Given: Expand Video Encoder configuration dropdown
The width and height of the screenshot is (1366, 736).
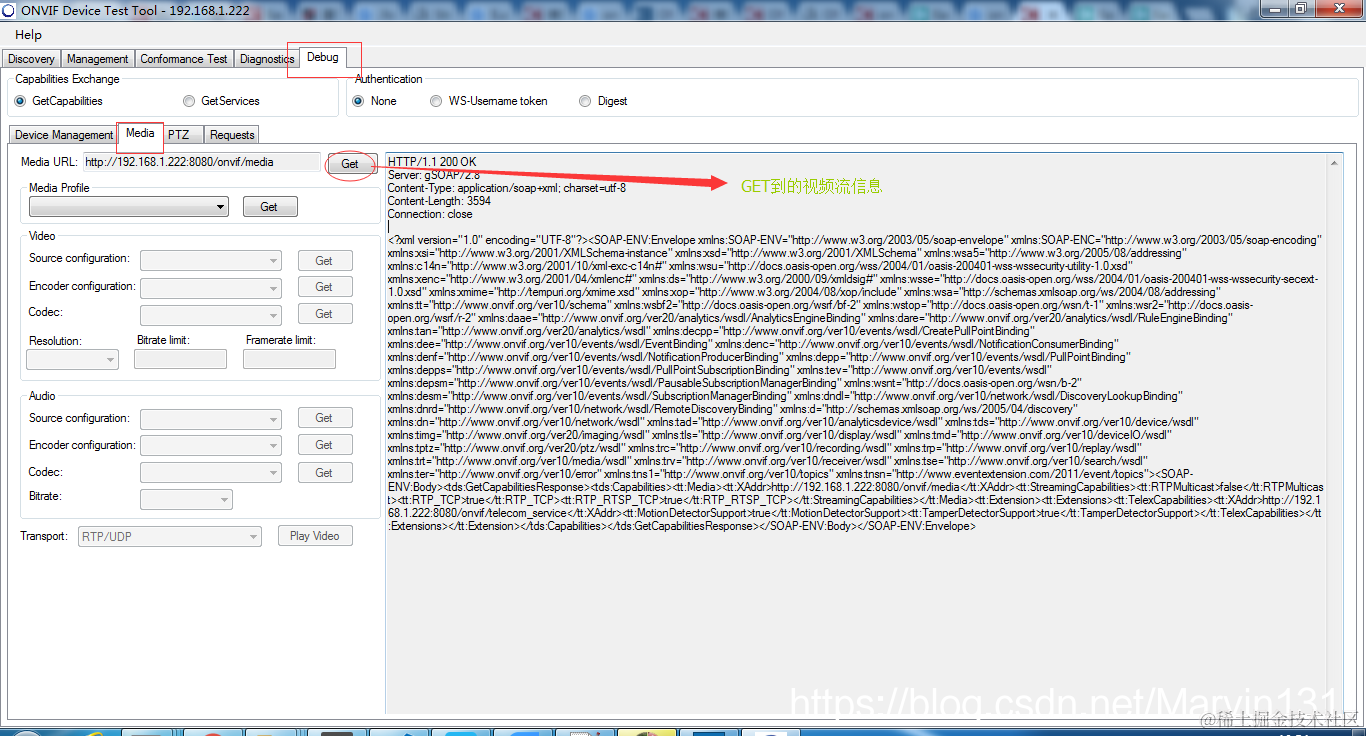Looking at the screenshot, I should pyautogui.click(x=211, y=288).
